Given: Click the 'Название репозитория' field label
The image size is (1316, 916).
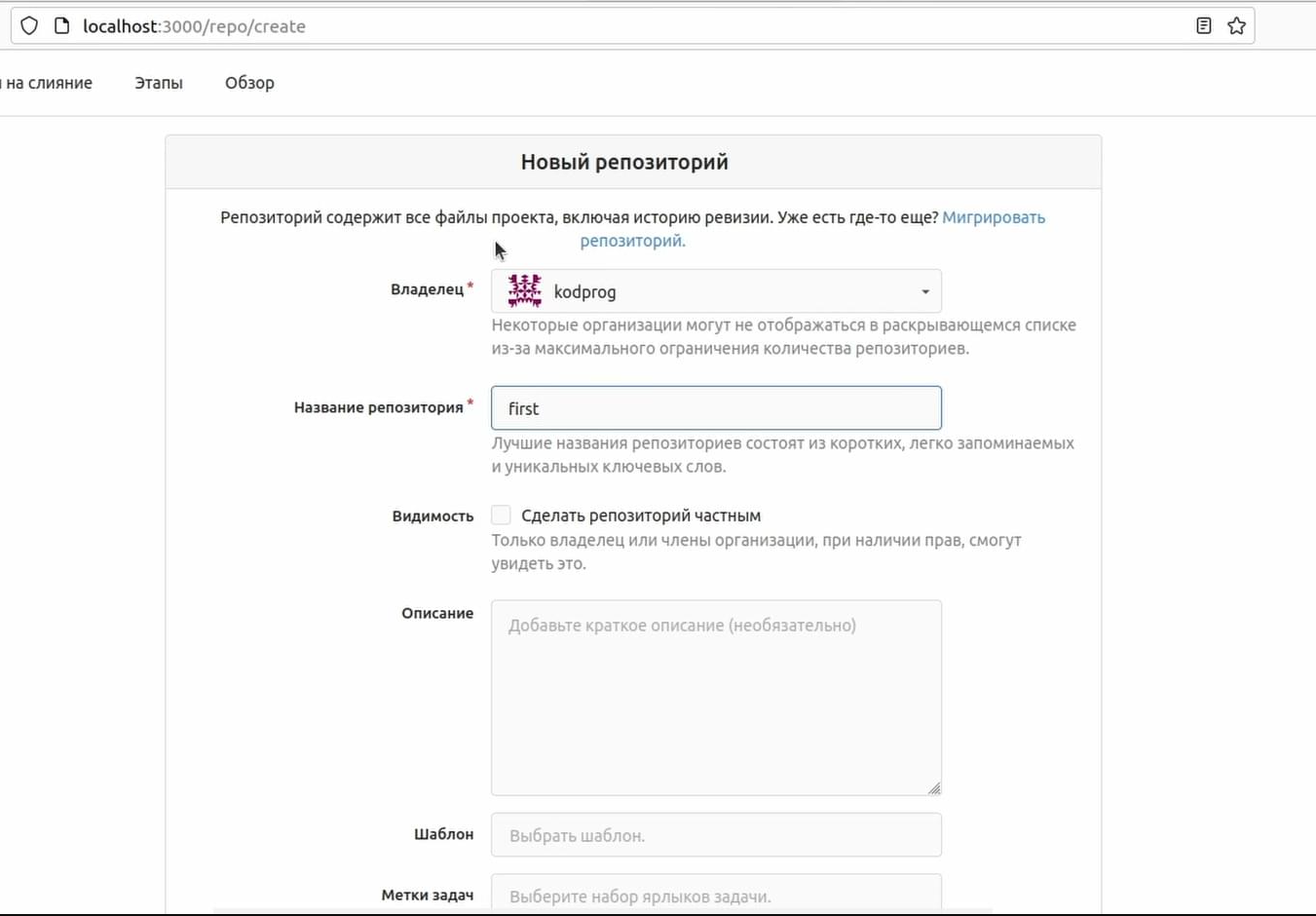Looking at the screenshot, I should pyautogui.click(x=378, y=407).
